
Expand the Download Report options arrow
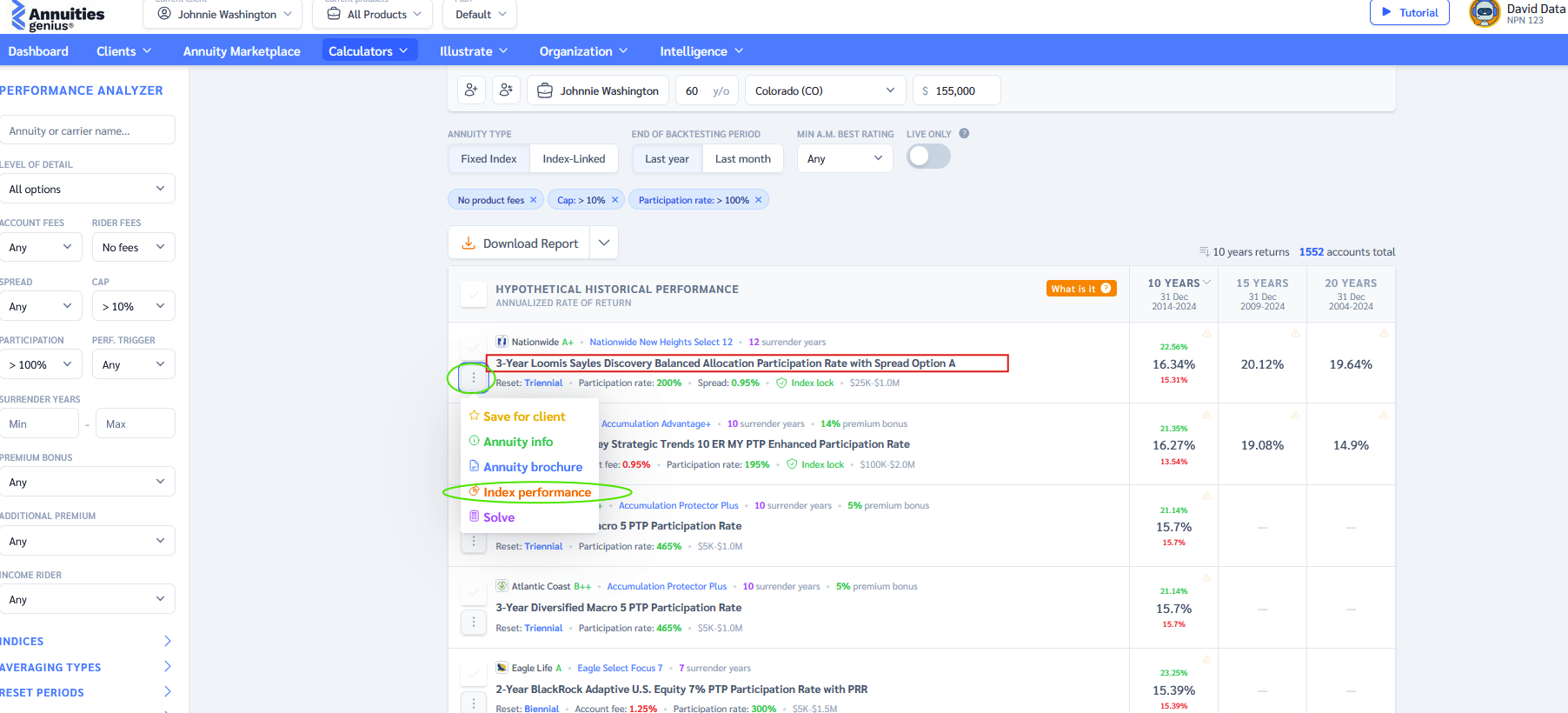point(604,243)
